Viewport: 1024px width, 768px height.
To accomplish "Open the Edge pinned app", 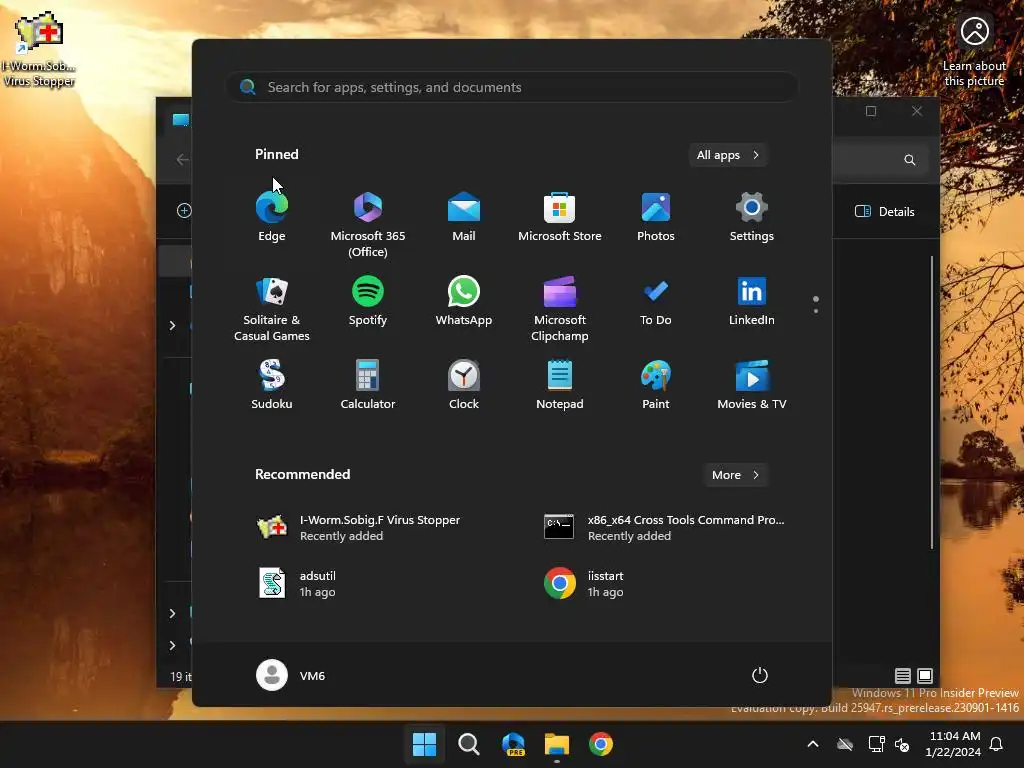I will tap(272, 217).
